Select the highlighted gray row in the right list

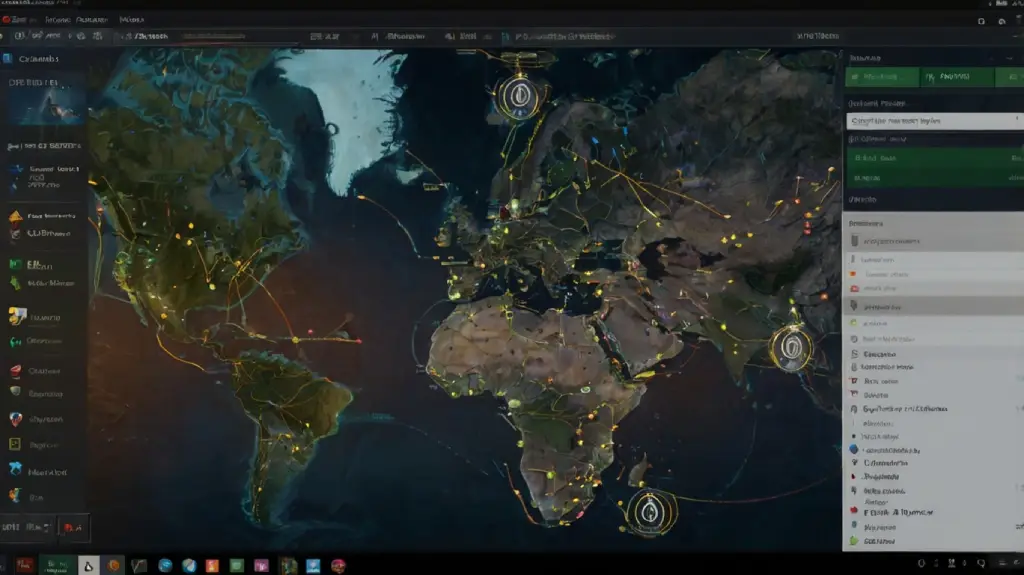[933, 306]
